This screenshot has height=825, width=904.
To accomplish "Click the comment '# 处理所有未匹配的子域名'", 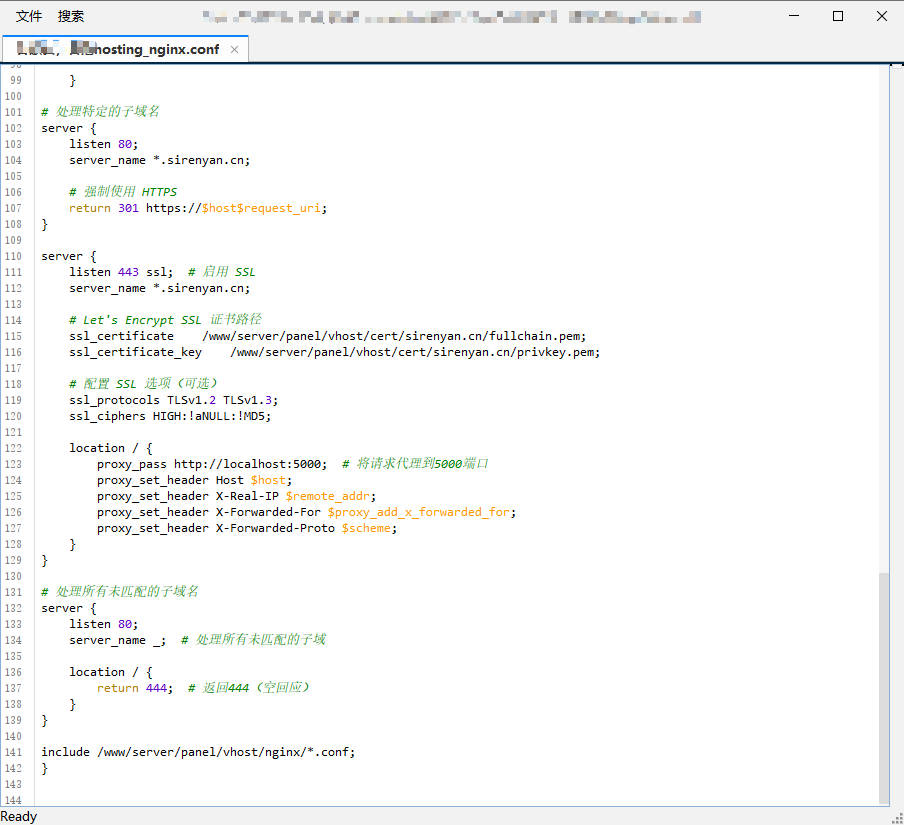I will tap(120, 592).
